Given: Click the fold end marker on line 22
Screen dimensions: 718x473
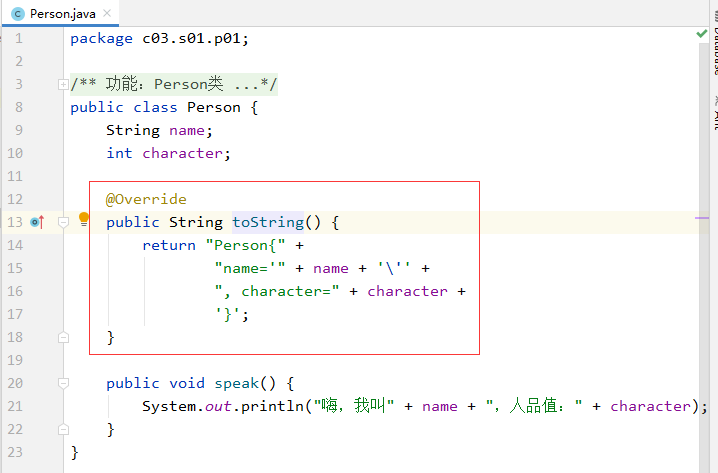Looking at the screenshot, I should 63,430.
